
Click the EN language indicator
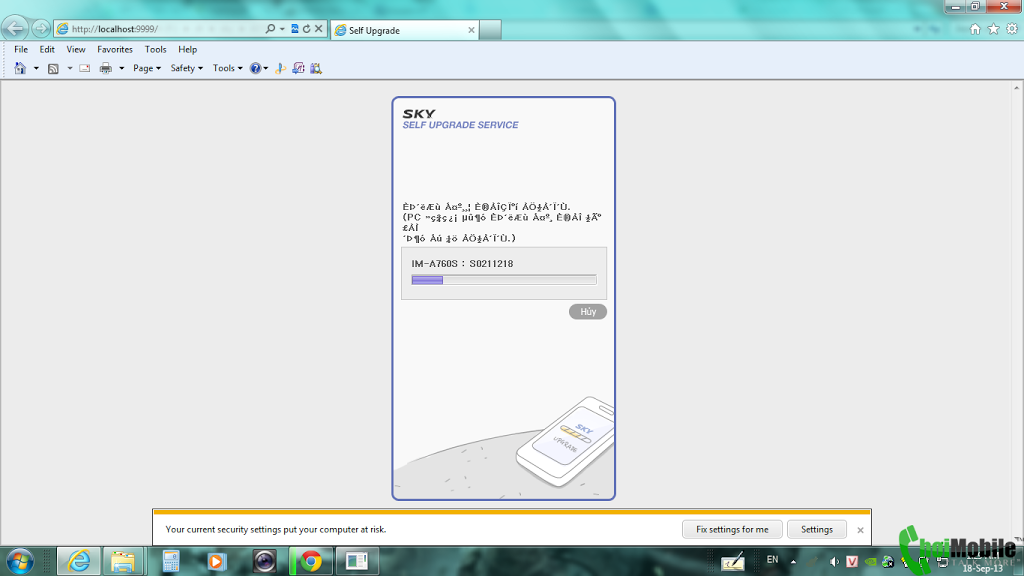[x=773, y=560]
